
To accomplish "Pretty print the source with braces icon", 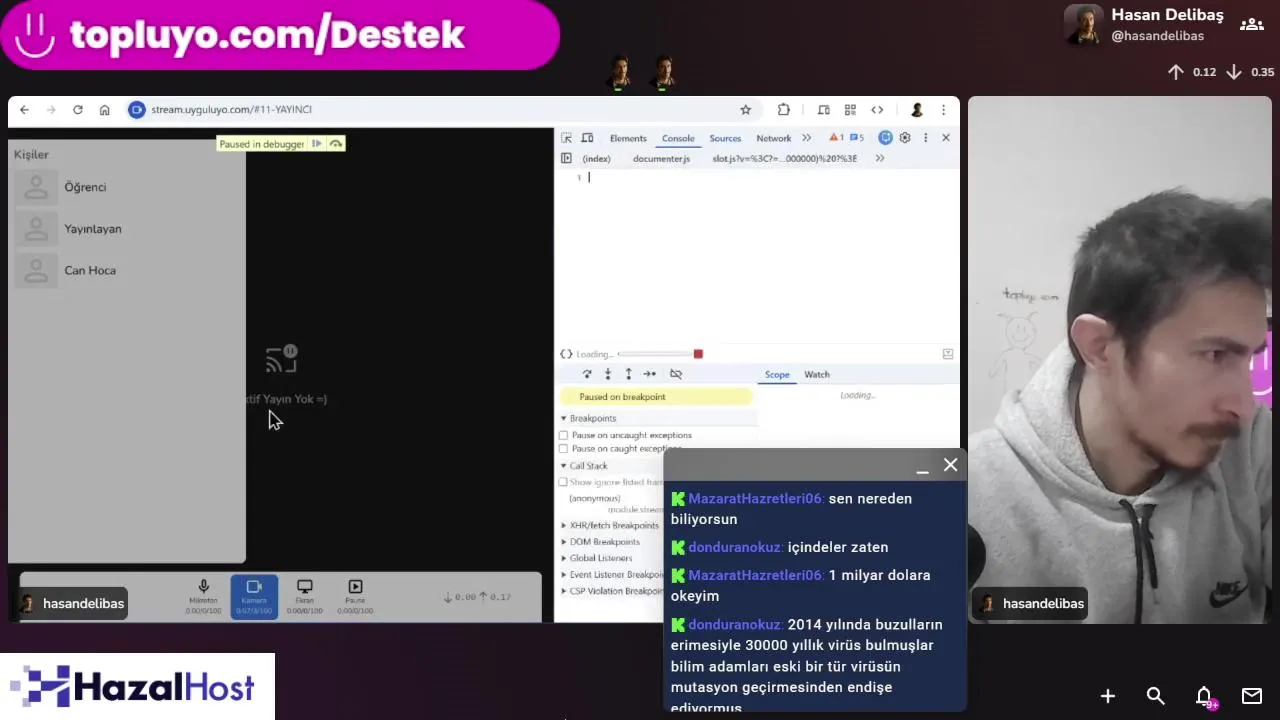I will (566, 354).
